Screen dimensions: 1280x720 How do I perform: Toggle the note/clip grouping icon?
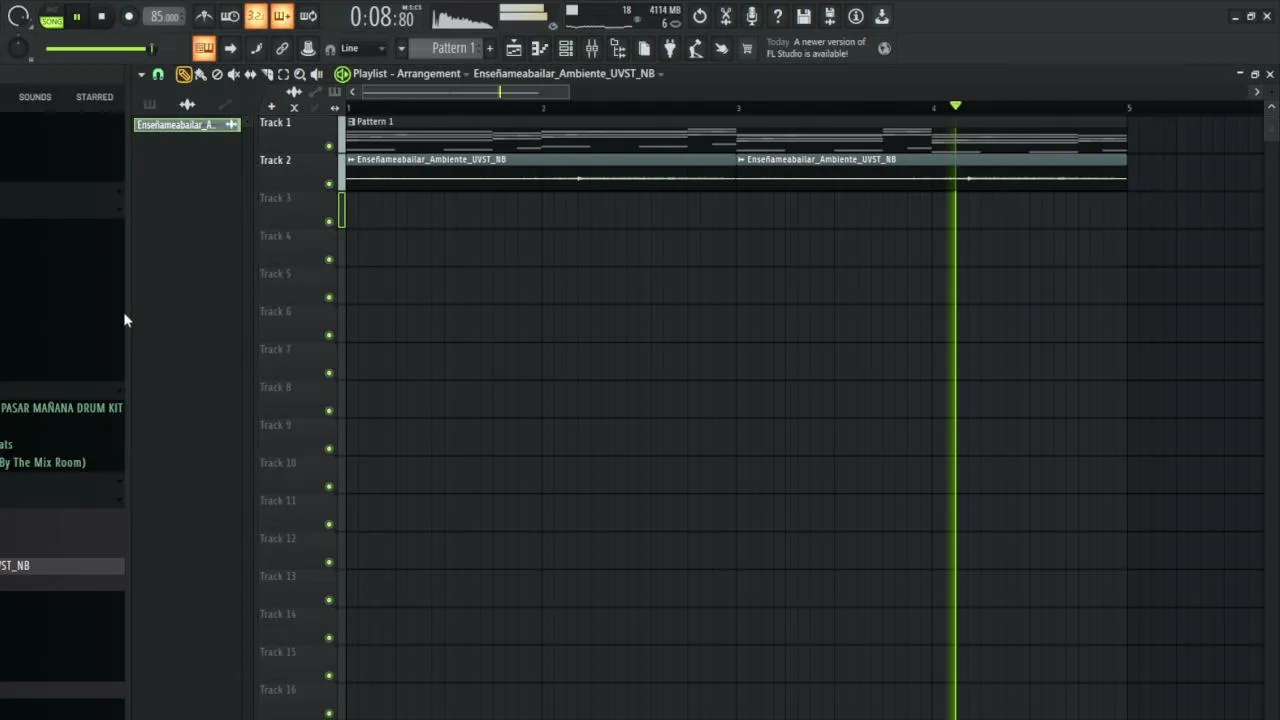coord(256,48)
